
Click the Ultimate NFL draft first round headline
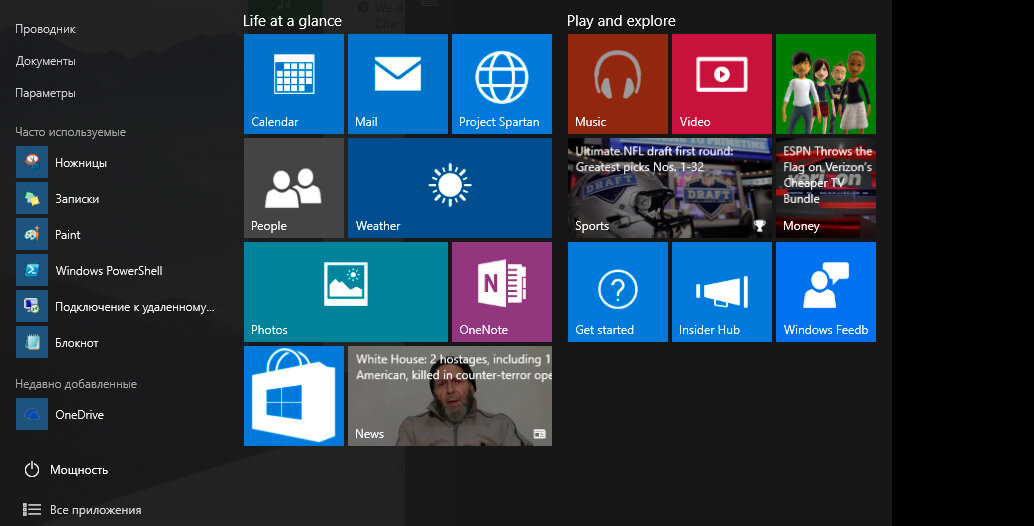[654, 159]
